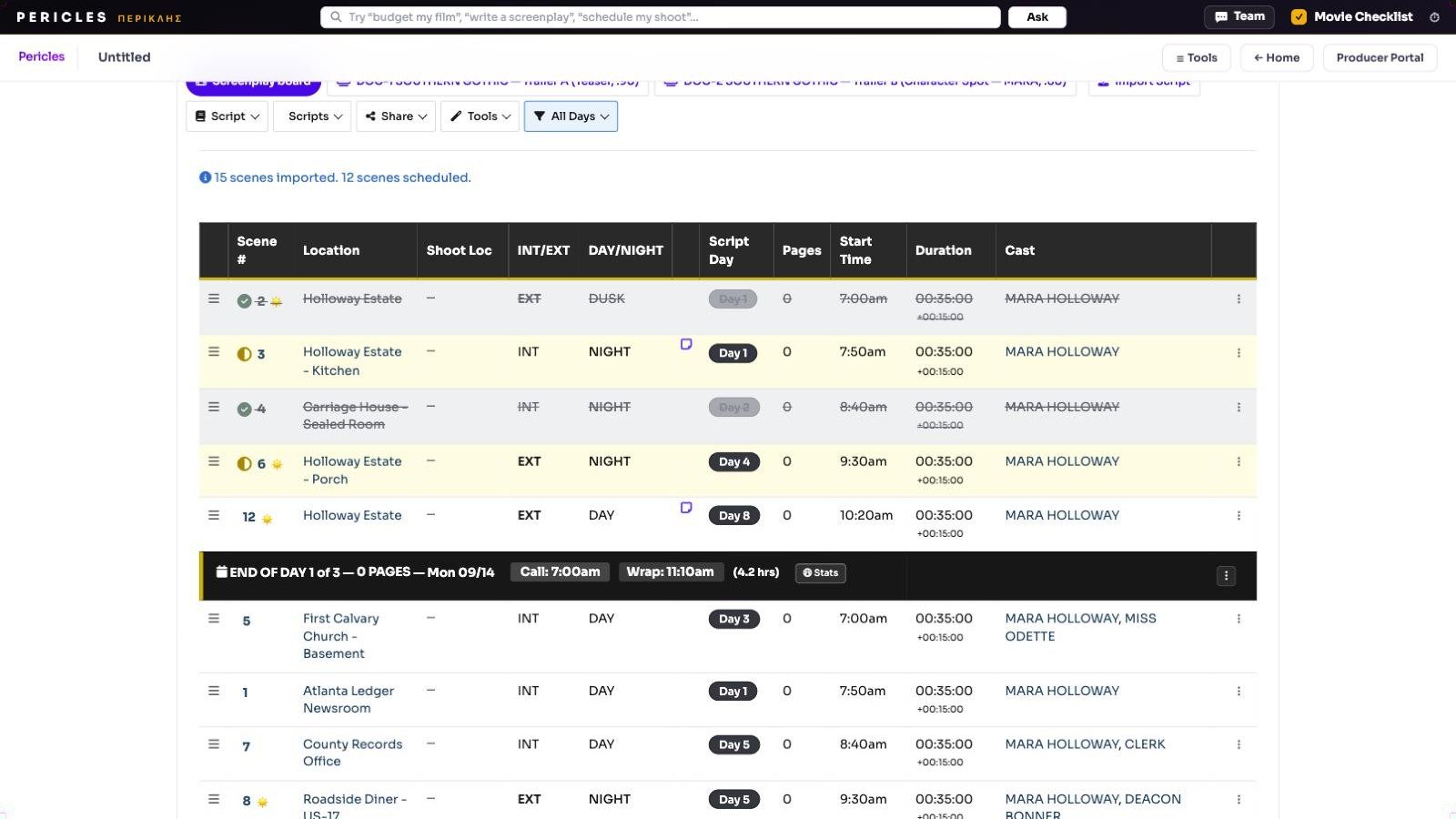The height and width of the screenshot is (819, 1456).
Task: Click the Day 3 badge for scene 5
Action: coord(733,620)
